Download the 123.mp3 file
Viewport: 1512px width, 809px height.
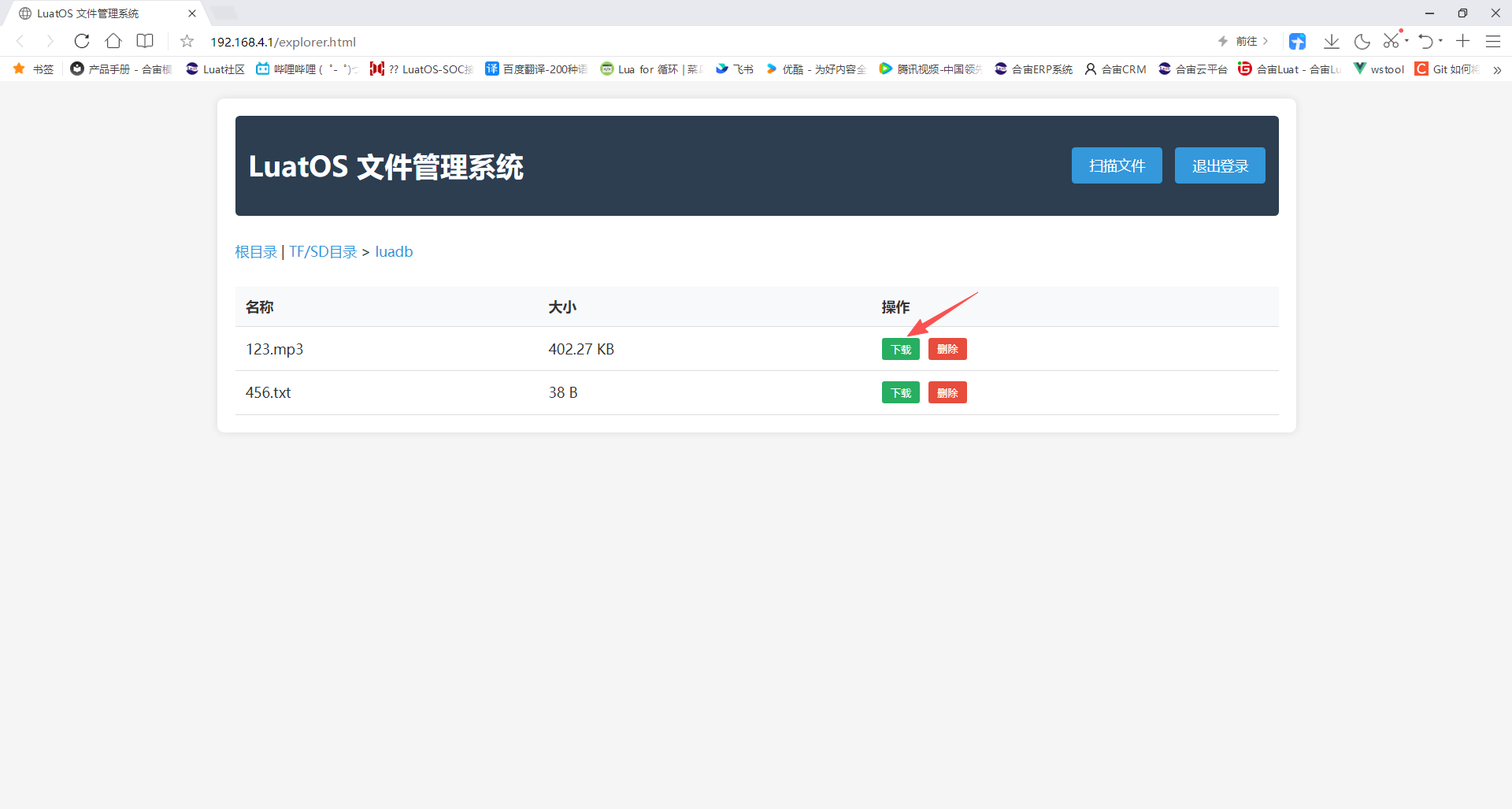click(900, 349)
